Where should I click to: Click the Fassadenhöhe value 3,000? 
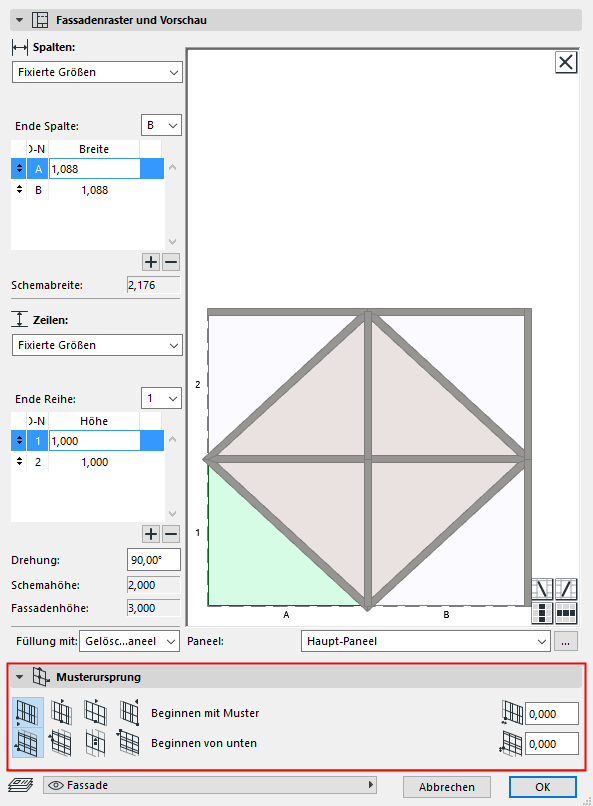154,608
